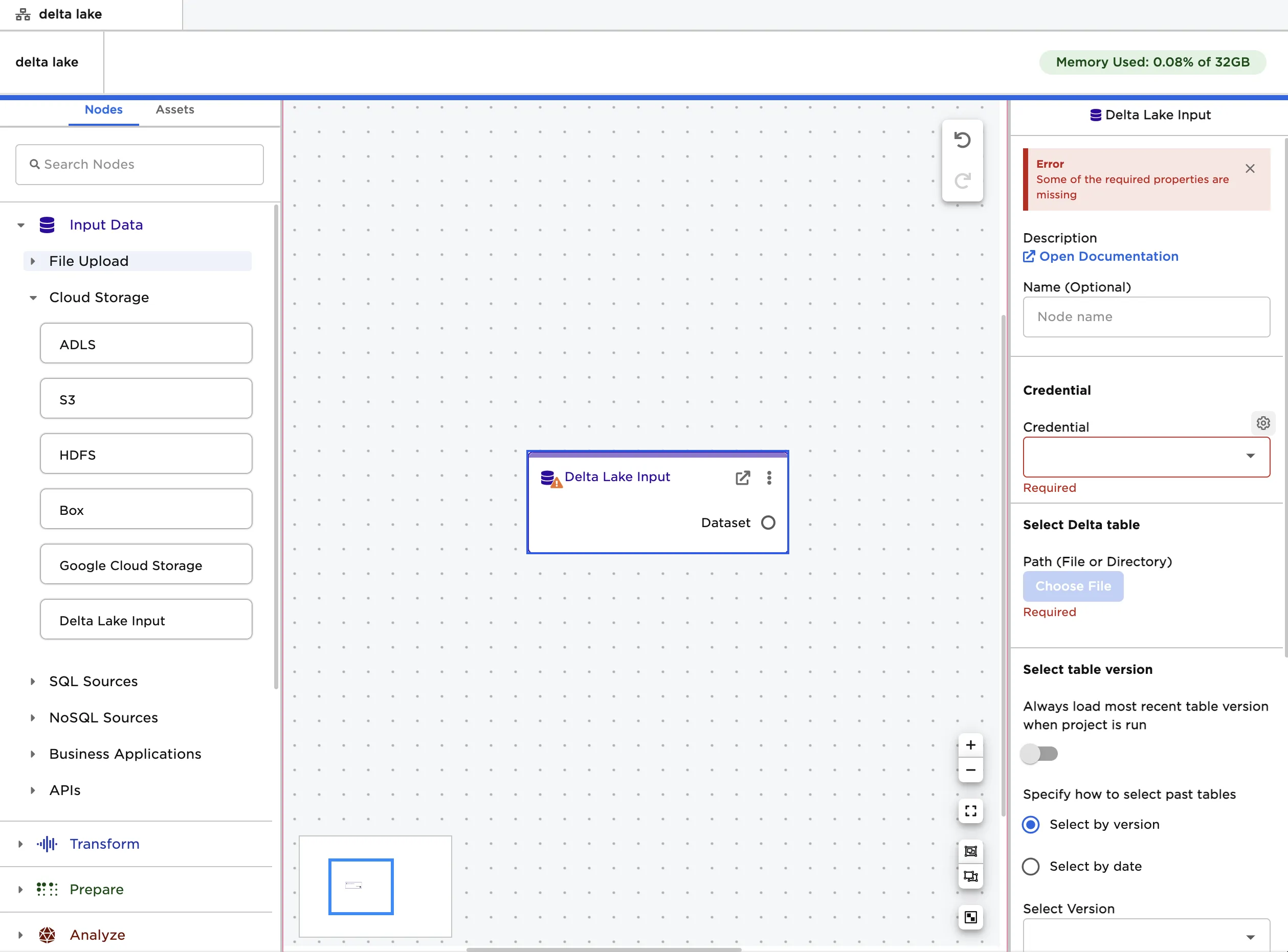1288x952 pixels.
Task: Click the undo arrow icon on canvas
Action: coord(962,140)
